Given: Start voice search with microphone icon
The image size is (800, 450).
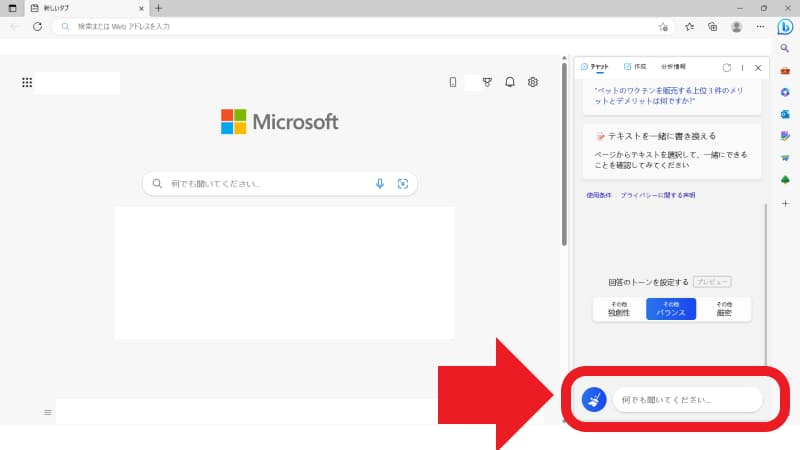Looking at the screenshot, I should click(x=380, y=184).
